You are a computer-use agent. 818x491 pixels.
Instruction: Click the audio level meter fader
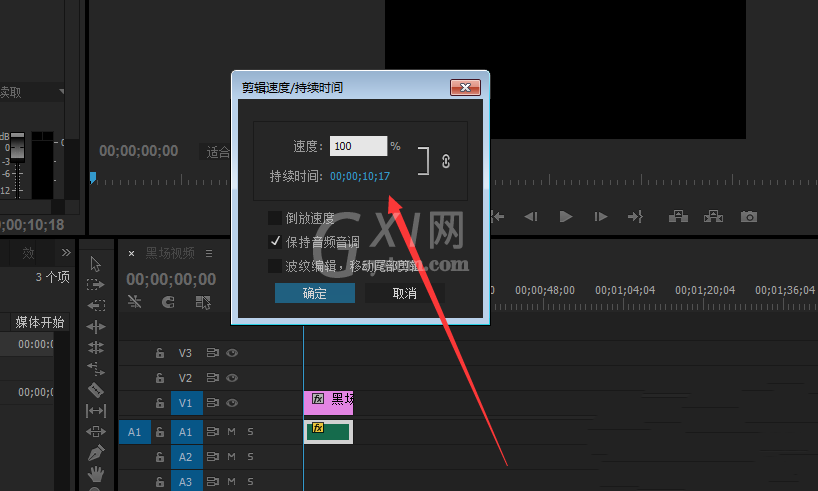pos(17,146)
